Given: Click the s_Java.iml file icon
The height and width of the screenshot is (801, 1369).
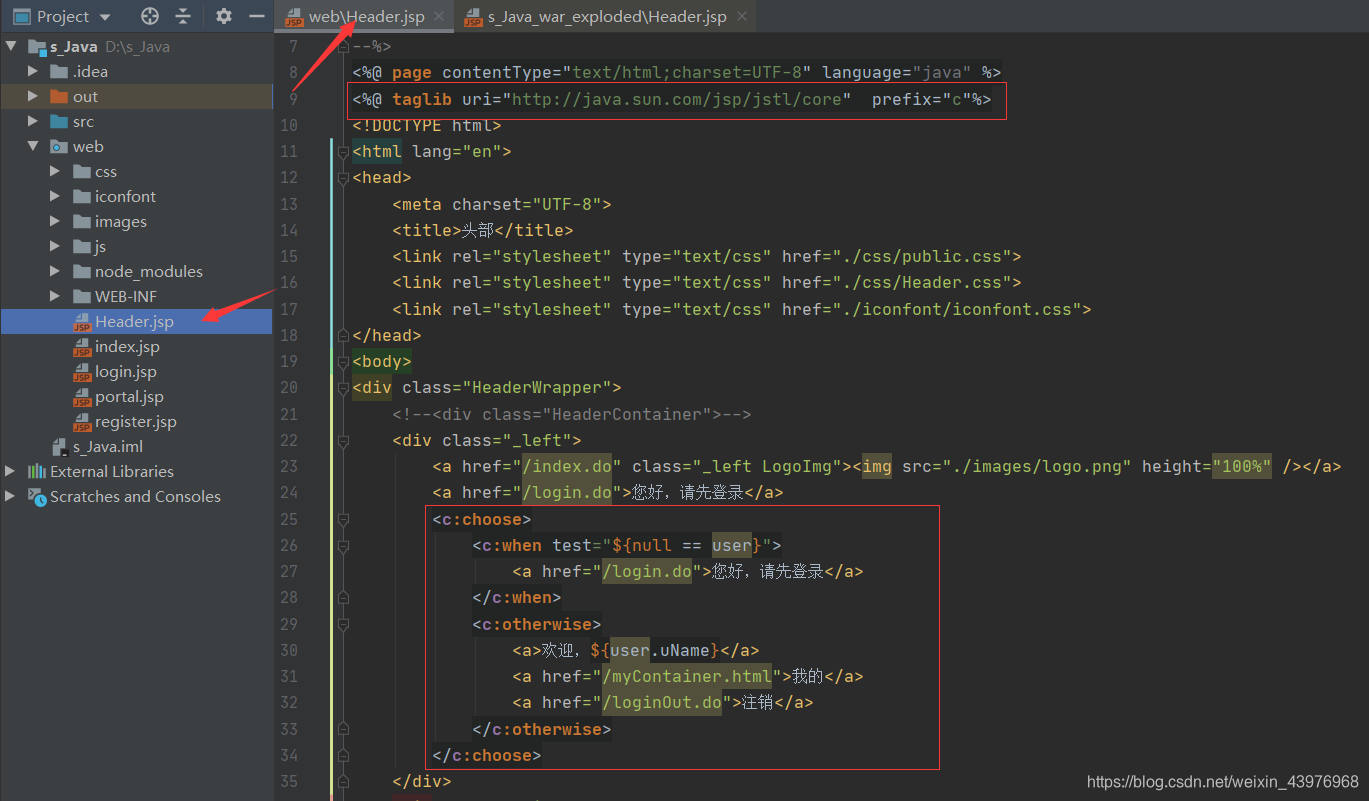Looking at the screenshot, I should (60, 446).
